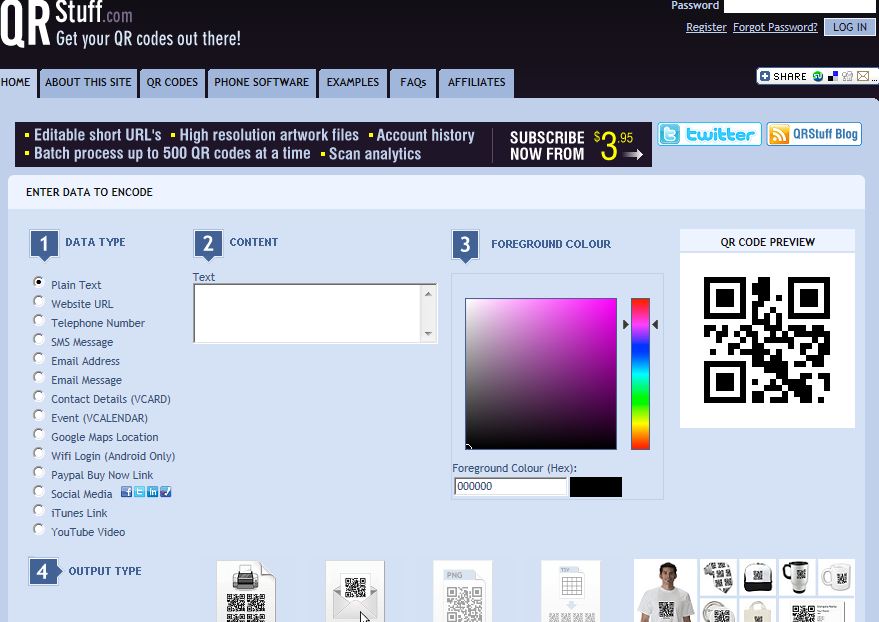
Task: Choose the YouTube Video radio option
Action: click(x=39, y=530)
